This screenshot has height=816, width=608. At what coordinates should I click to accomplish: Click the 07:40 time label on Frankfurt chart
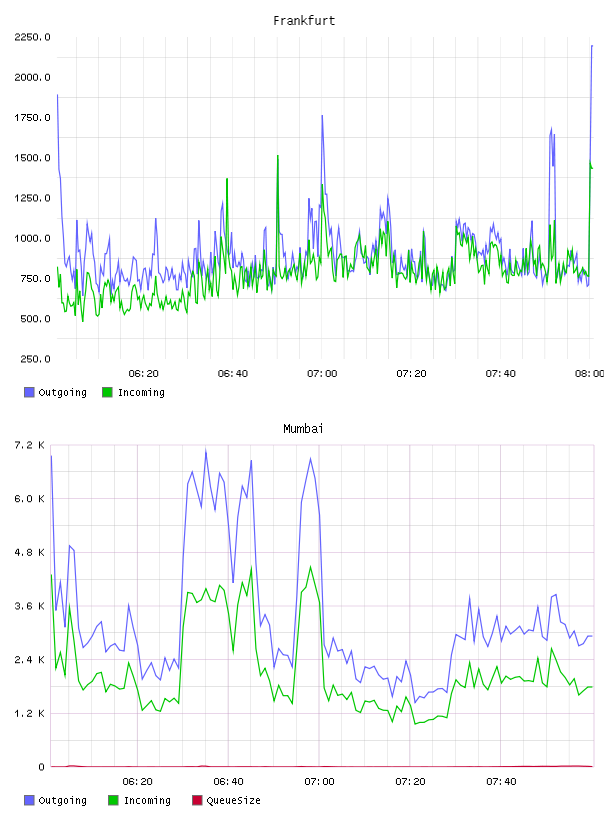[x=501, y=374]
